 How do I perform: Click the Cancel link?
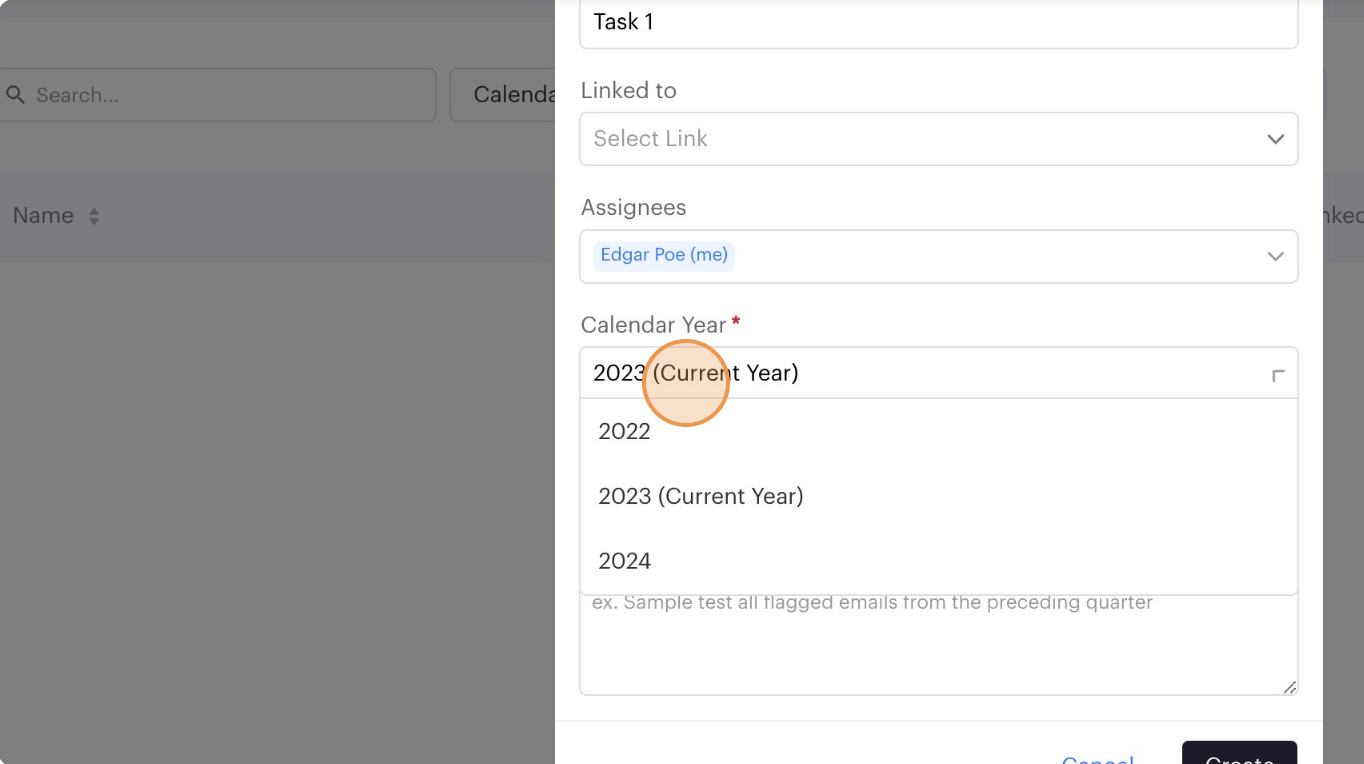1097,759
